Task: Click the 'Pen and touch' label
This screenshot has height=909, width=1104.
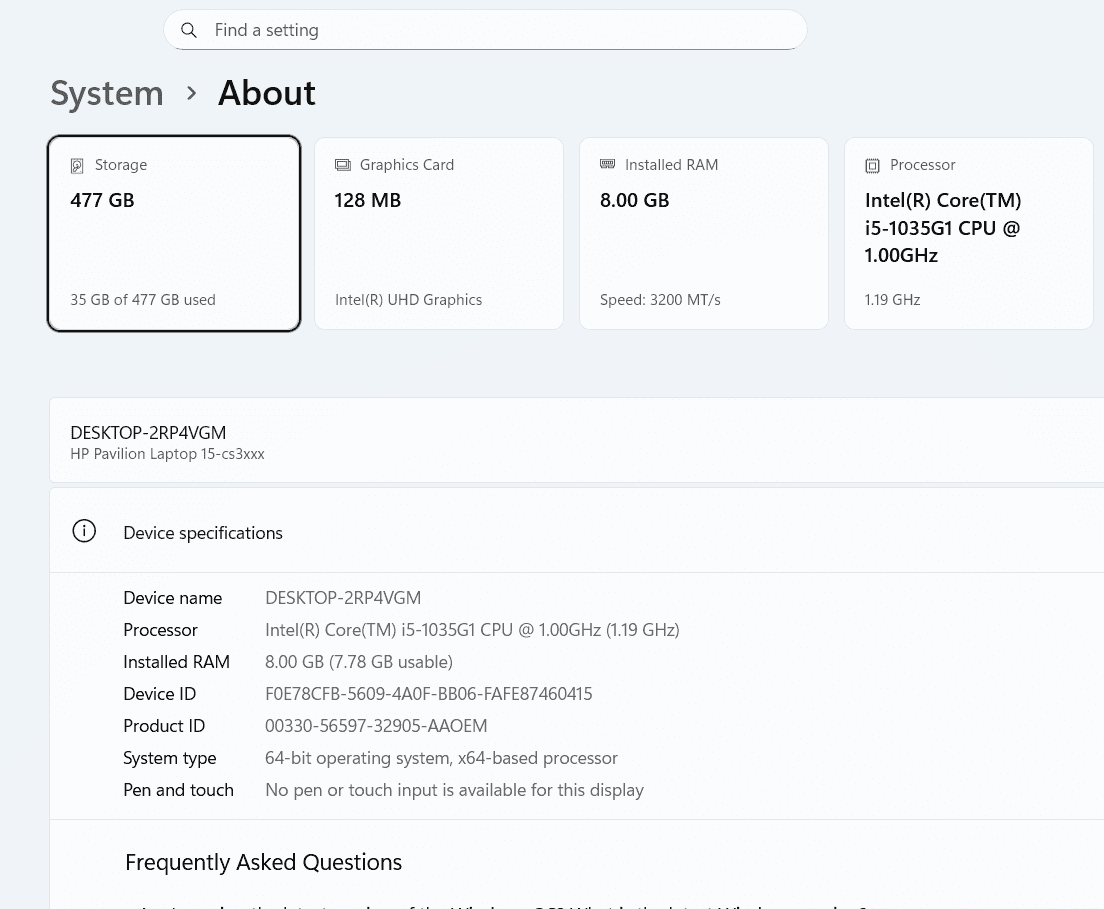Action: 178,790
